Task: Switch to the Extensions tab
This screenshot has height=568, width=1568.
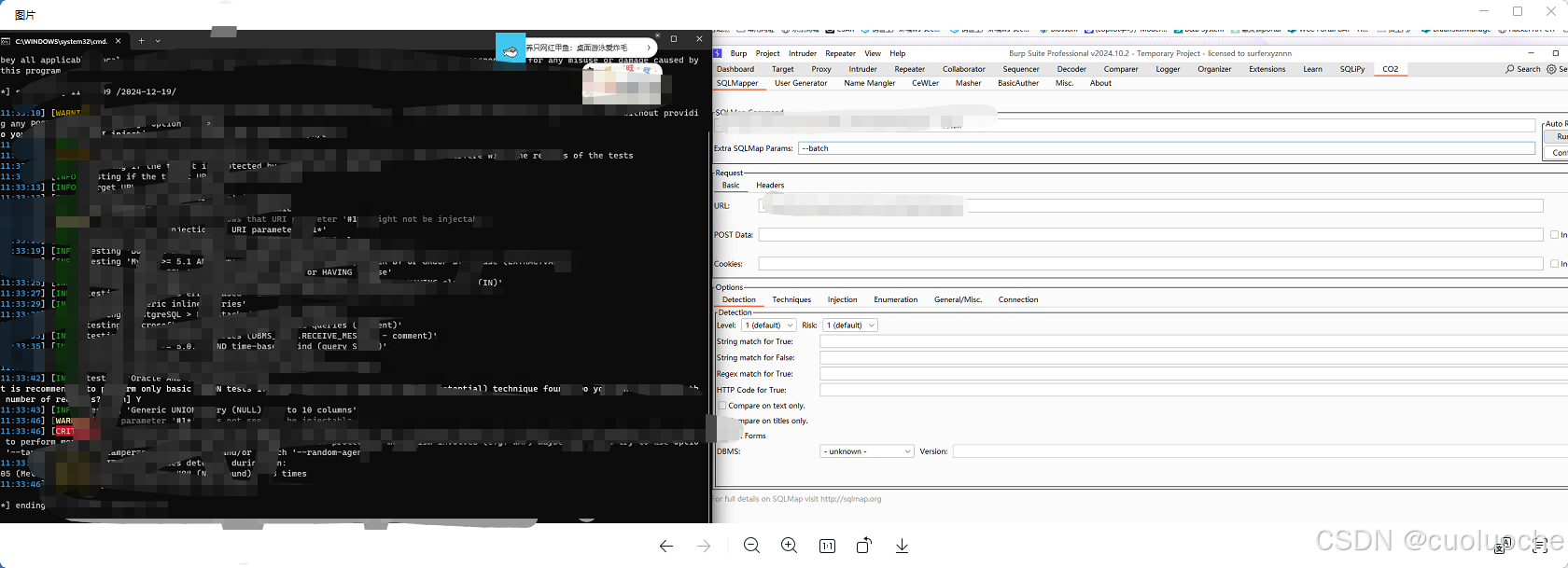Action: tap(1267, 69)
